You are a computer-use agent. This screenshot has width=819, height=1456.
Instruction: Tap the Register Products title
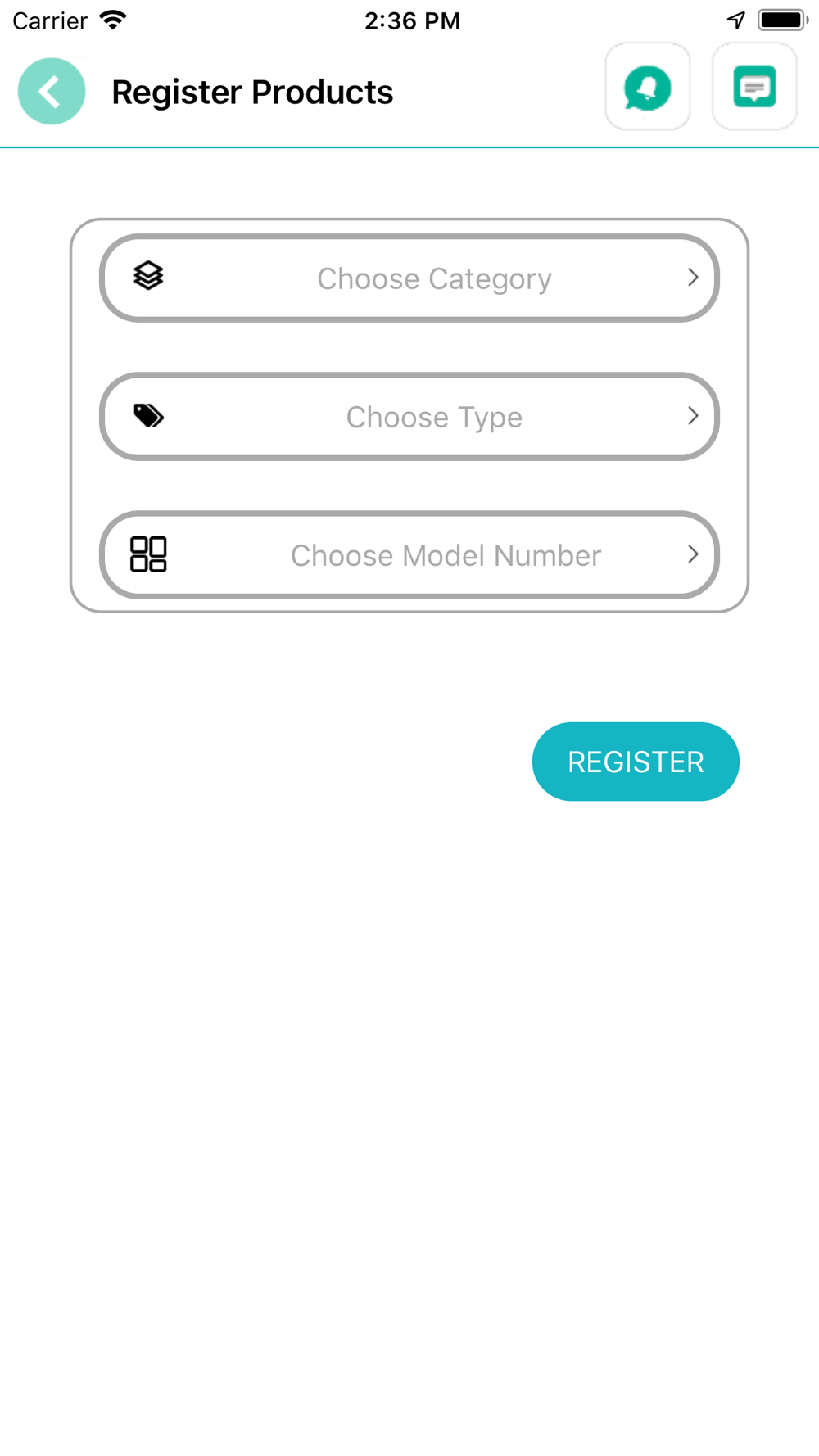(252, 92)
